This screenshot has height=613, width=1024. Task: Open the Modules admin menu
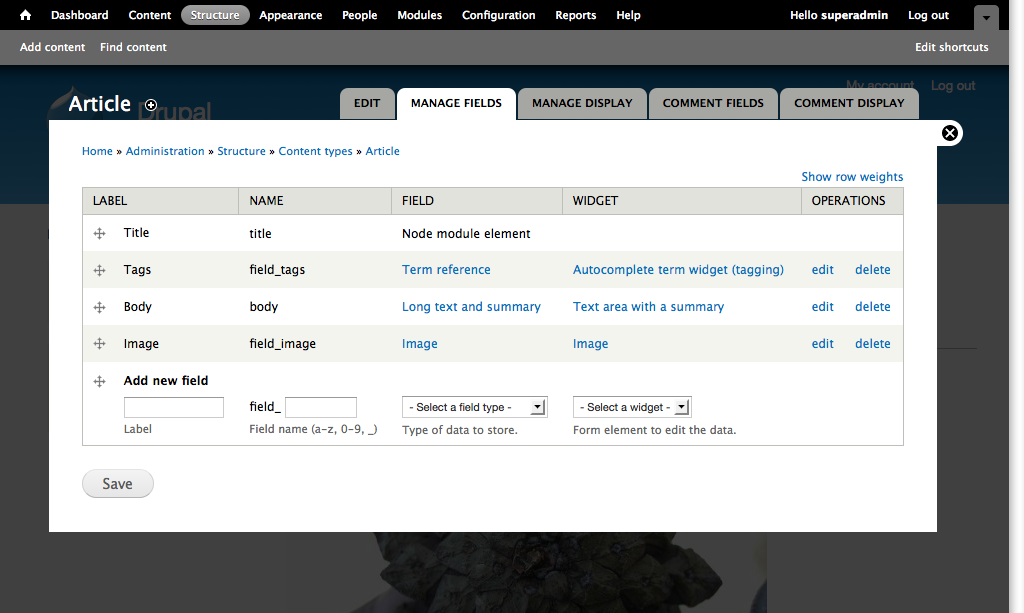click(419, 15)
